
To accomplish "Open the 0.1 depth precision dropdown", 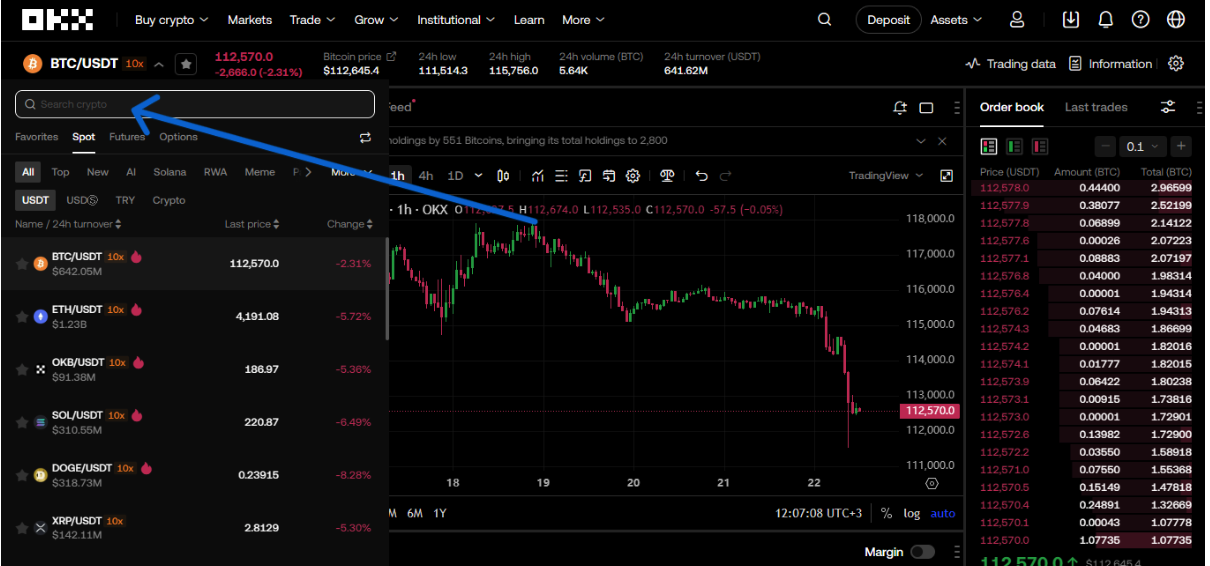I will point(1143,146).
